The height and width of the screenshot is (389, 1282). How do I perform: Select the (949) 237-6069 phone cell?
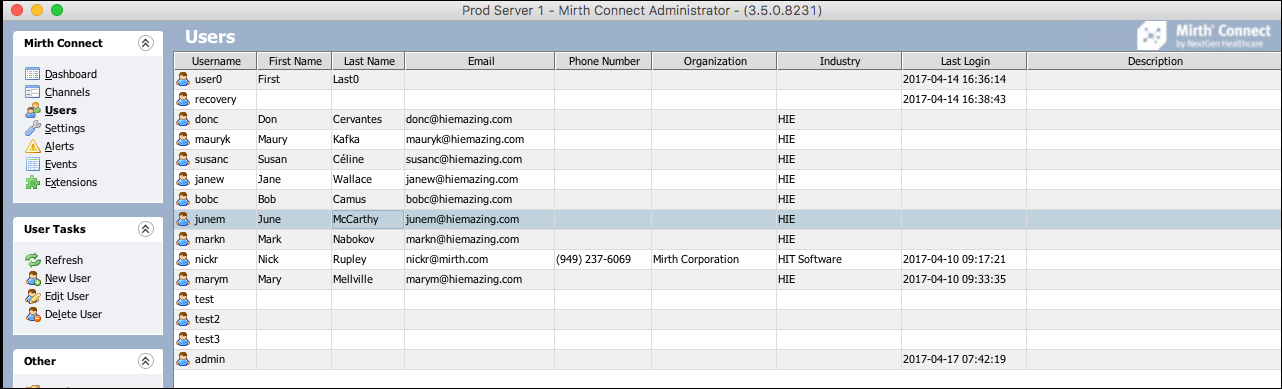tap(604, 259)
